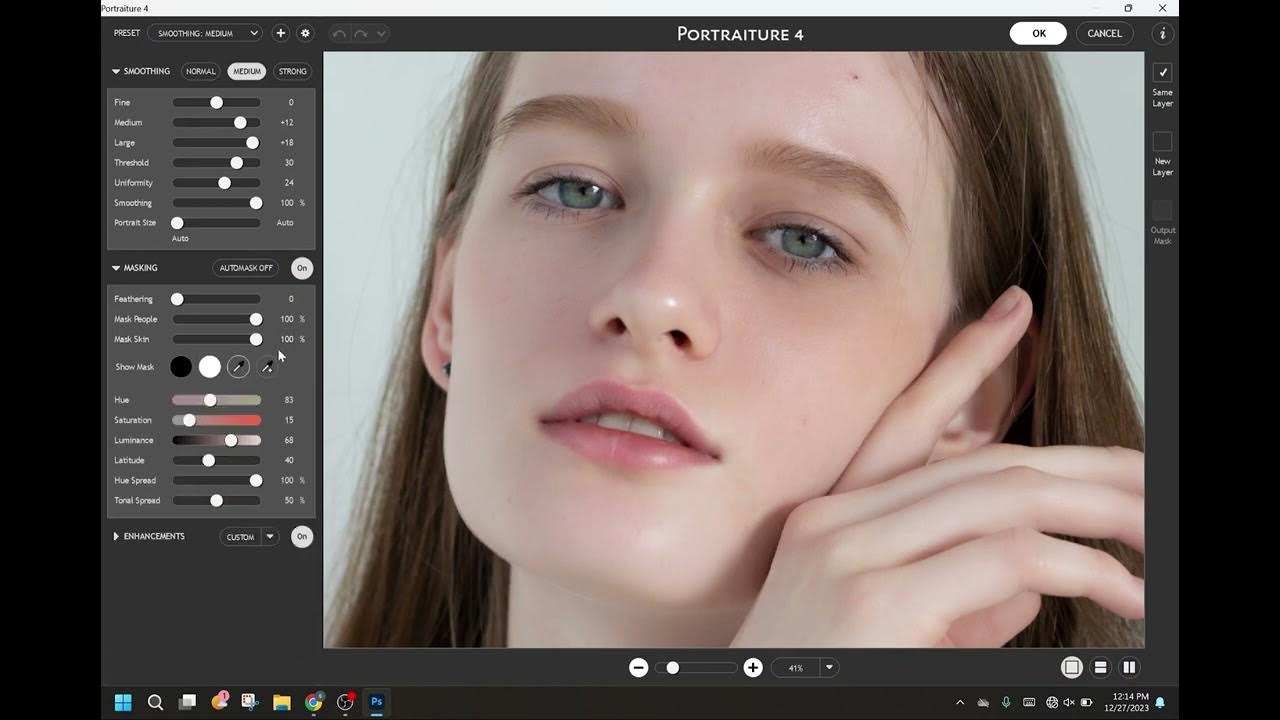This screenshot has height=720, width=1280.
Task: Check the Output Mask checkbox
Action: tap(1162, 210)
